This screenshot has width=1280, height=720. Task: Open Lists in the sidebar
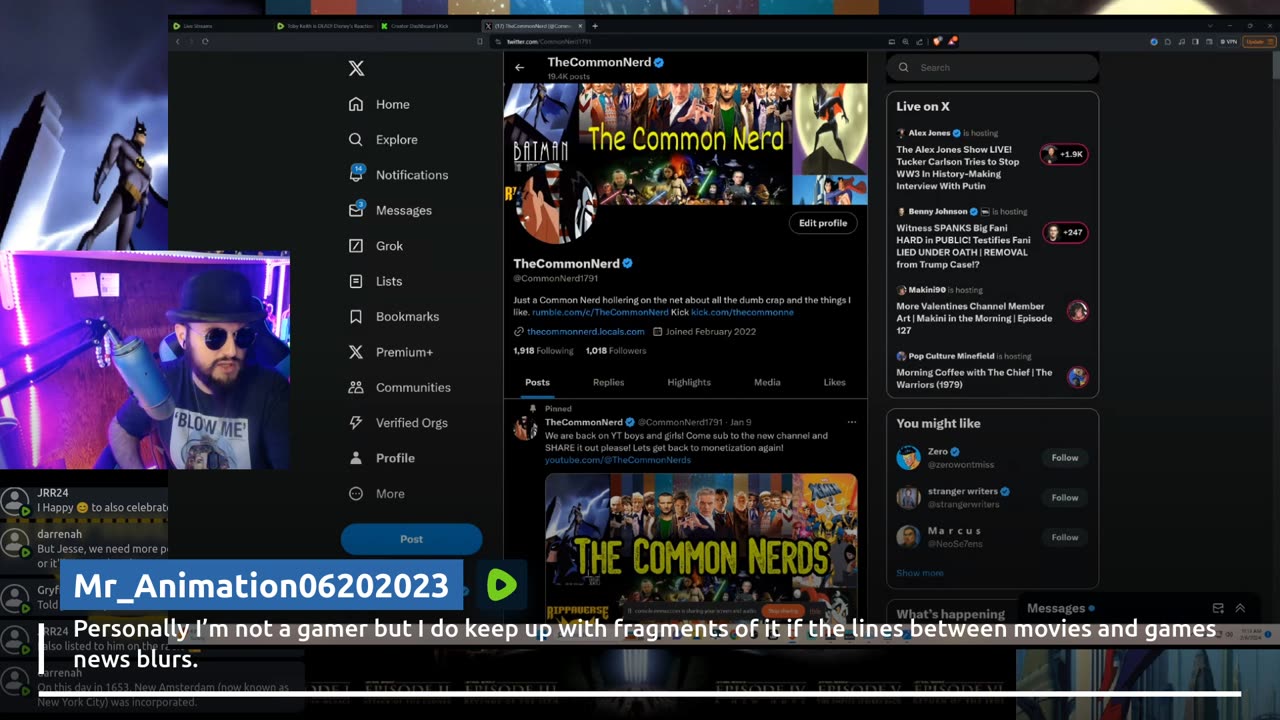[x=375, y=281]
